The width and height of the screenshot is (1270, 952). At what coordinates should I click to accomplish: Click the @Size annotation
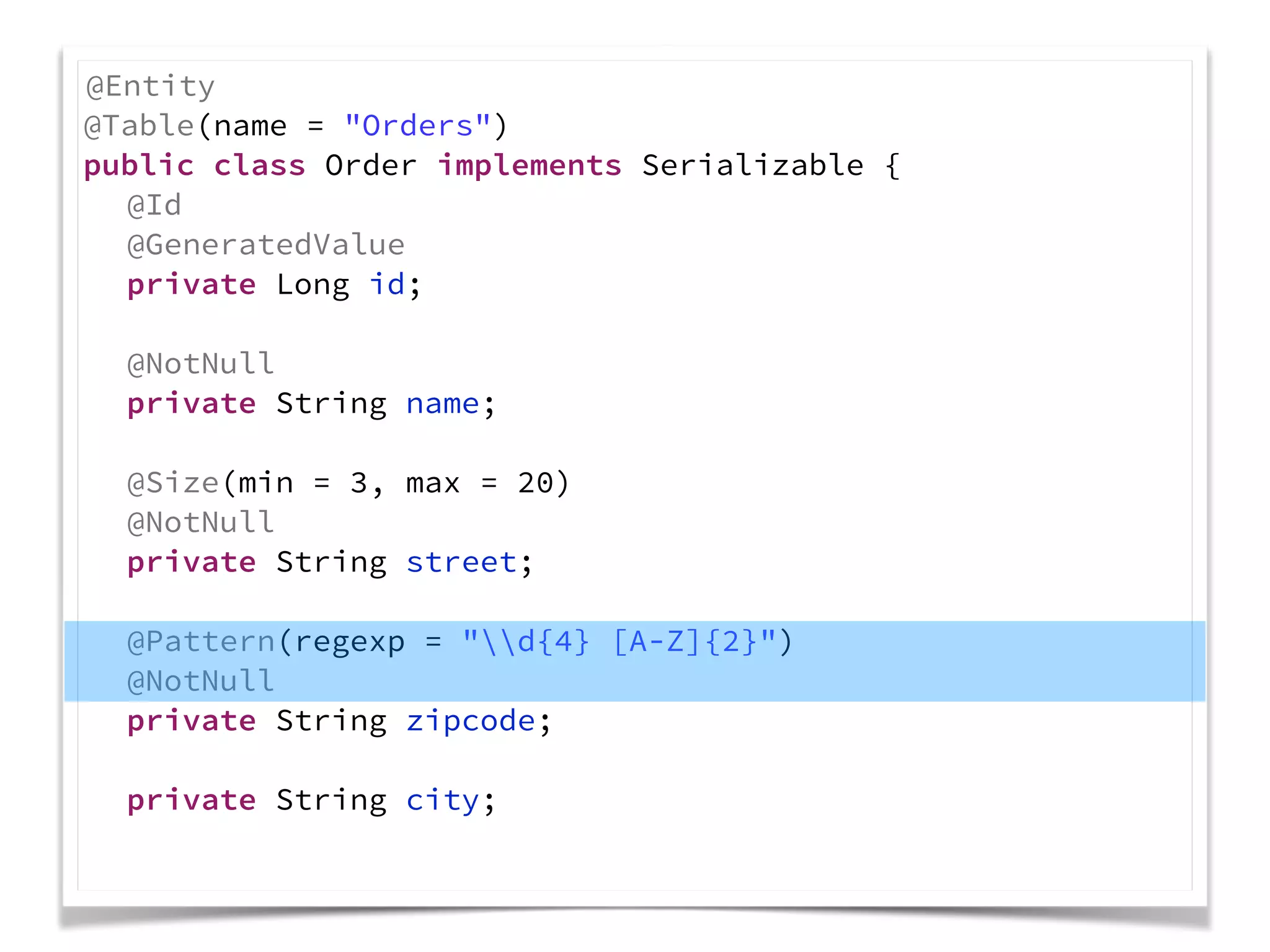[x=173, y=483]
